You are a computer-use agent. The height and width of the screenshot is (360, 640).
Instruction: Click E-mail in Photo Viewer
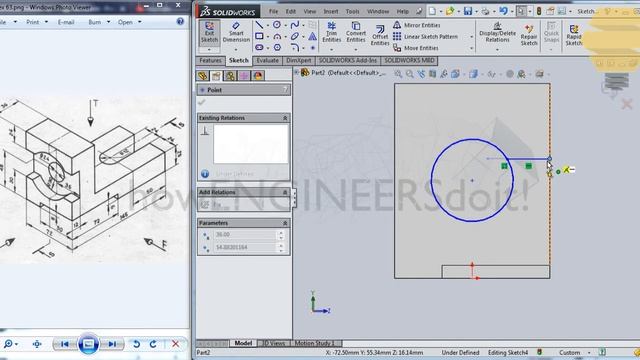coord(66,22)
